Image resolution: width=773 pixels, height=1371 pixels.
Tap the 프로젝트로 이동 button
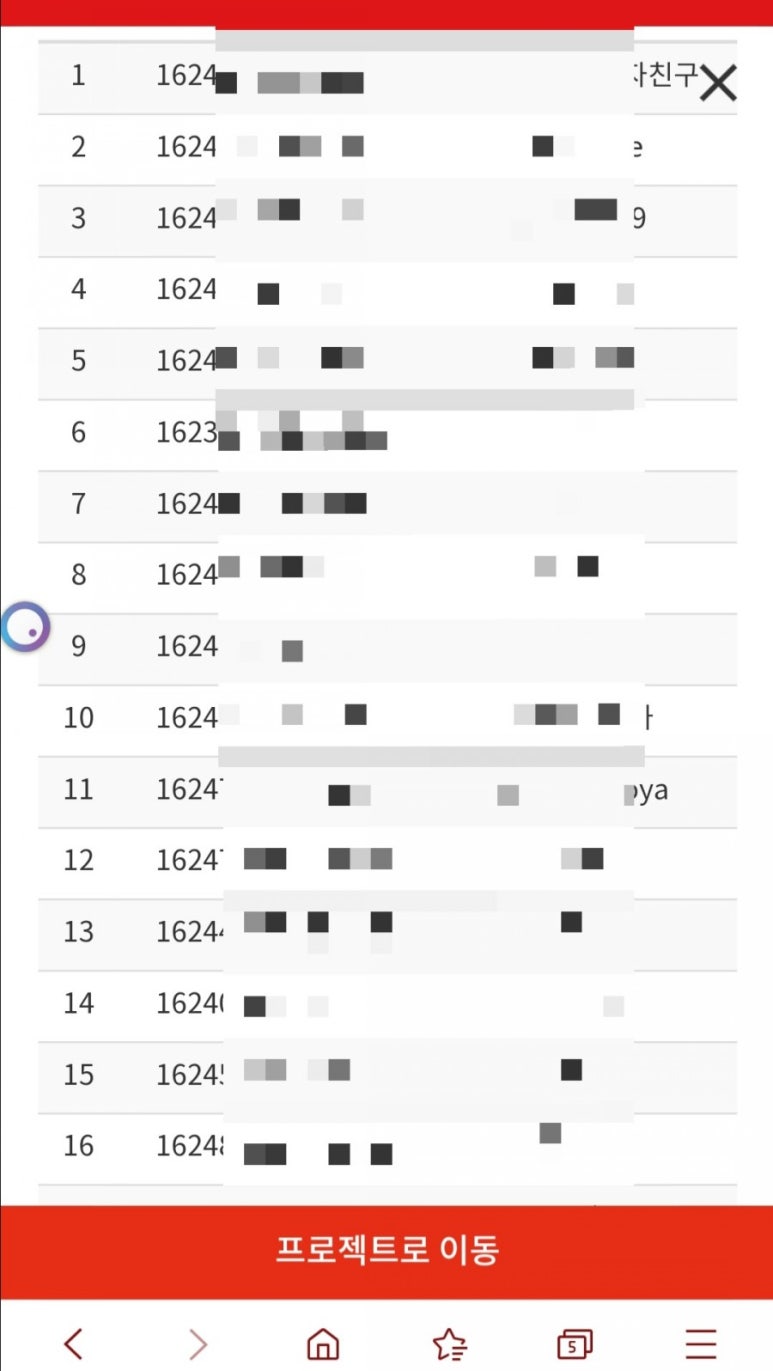tap(387, 1249)
